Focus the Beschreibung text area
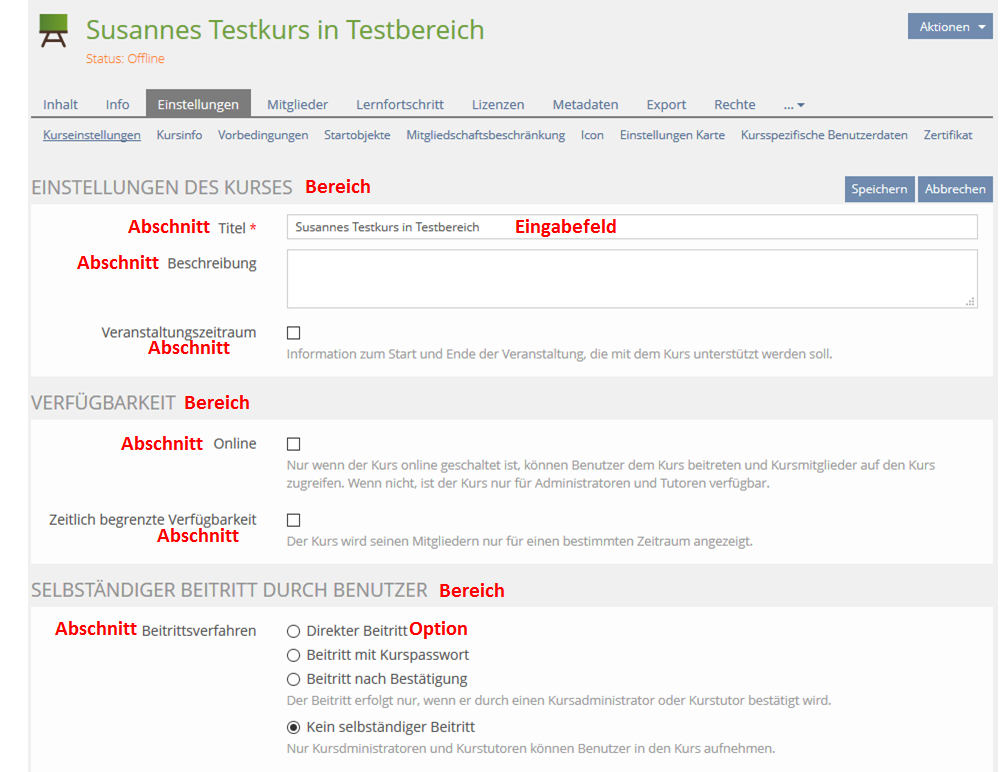Image resolution: width=1000 pixels, height=772 pixels. (x=632, y=278)
